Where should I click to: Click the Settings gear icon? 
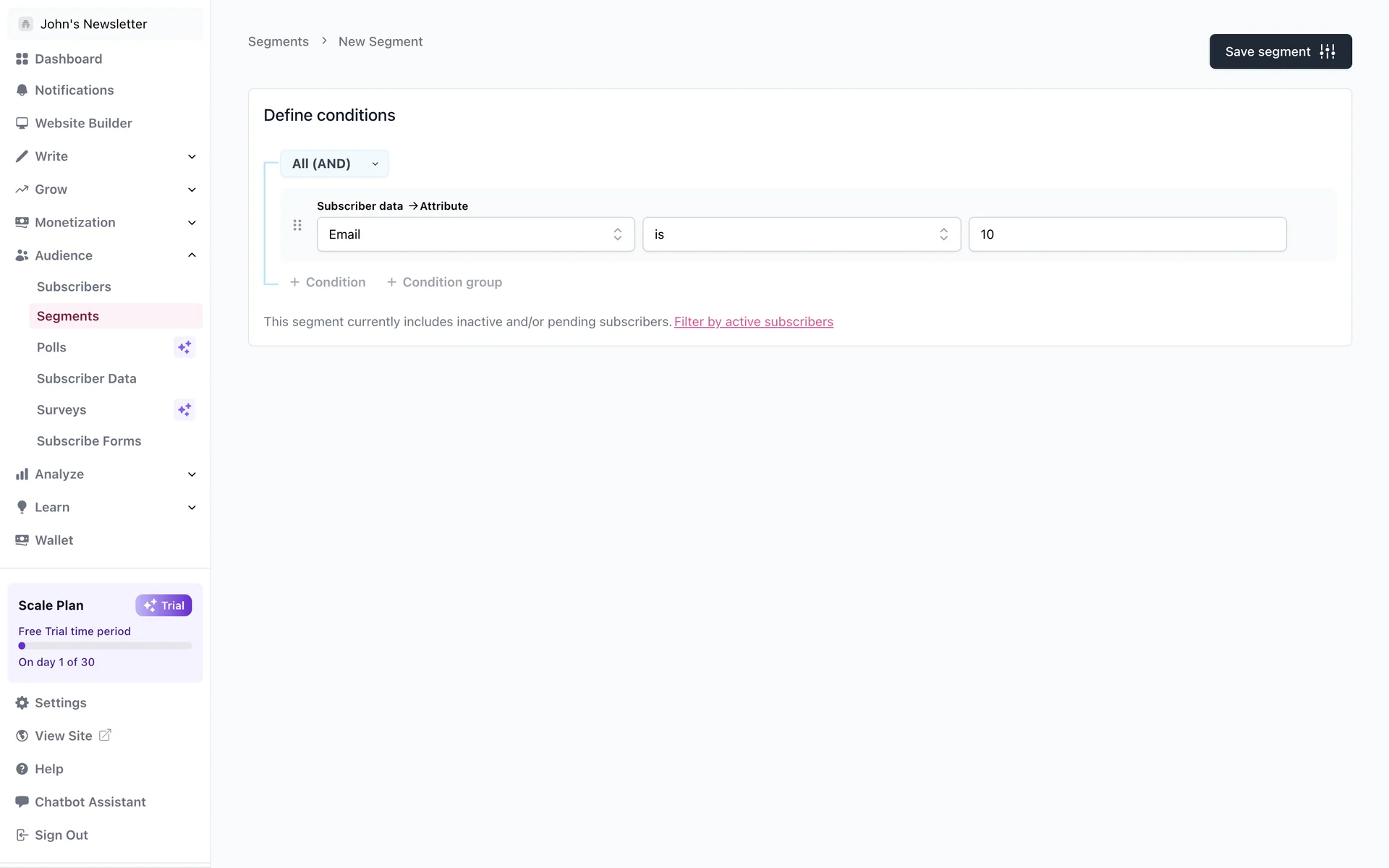coord(22,702)
